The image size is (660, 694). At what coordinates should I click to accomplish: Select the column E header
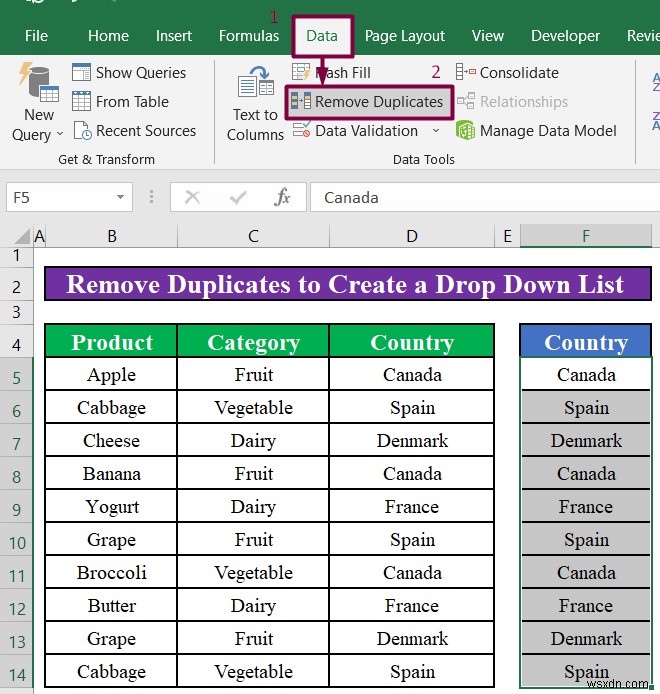coord(507,236)
